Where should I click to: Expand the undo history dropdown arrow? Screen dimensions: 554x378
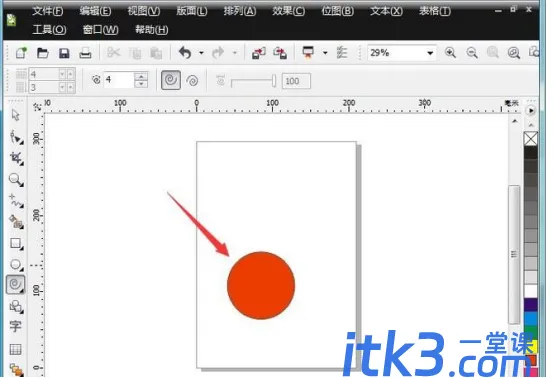click(201, 53)
